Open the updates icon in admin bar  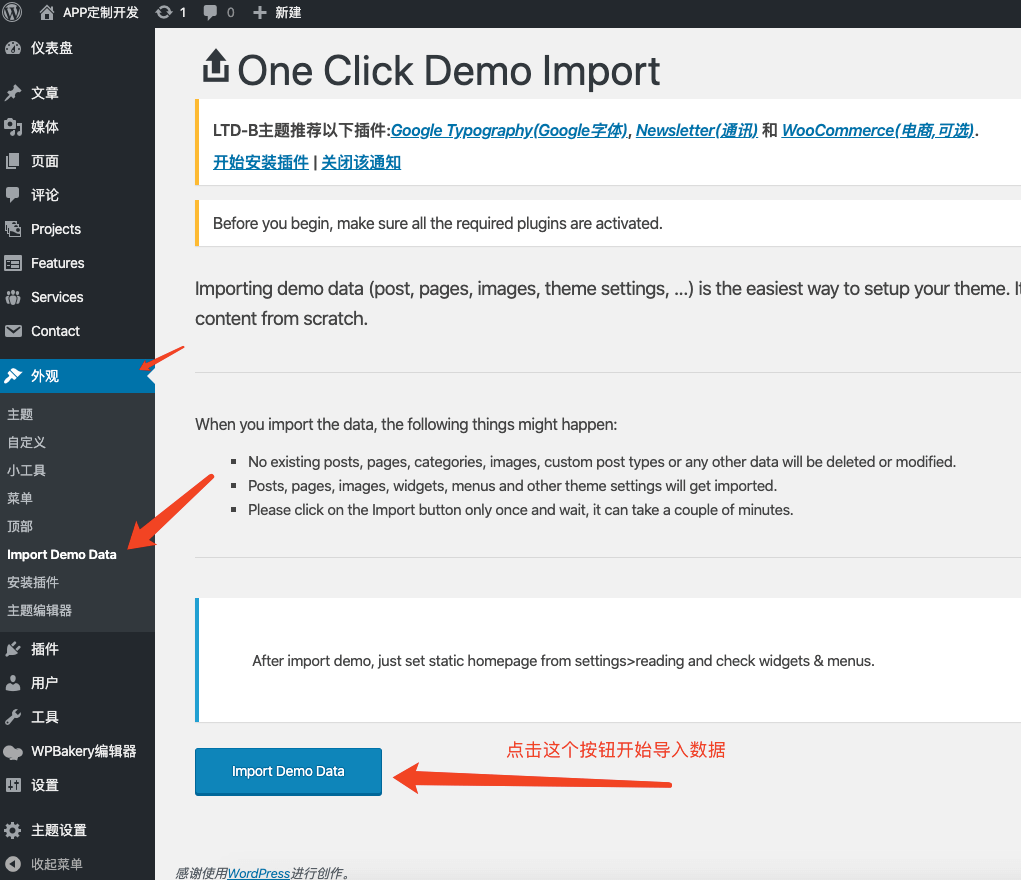click(x=163, y=12)
